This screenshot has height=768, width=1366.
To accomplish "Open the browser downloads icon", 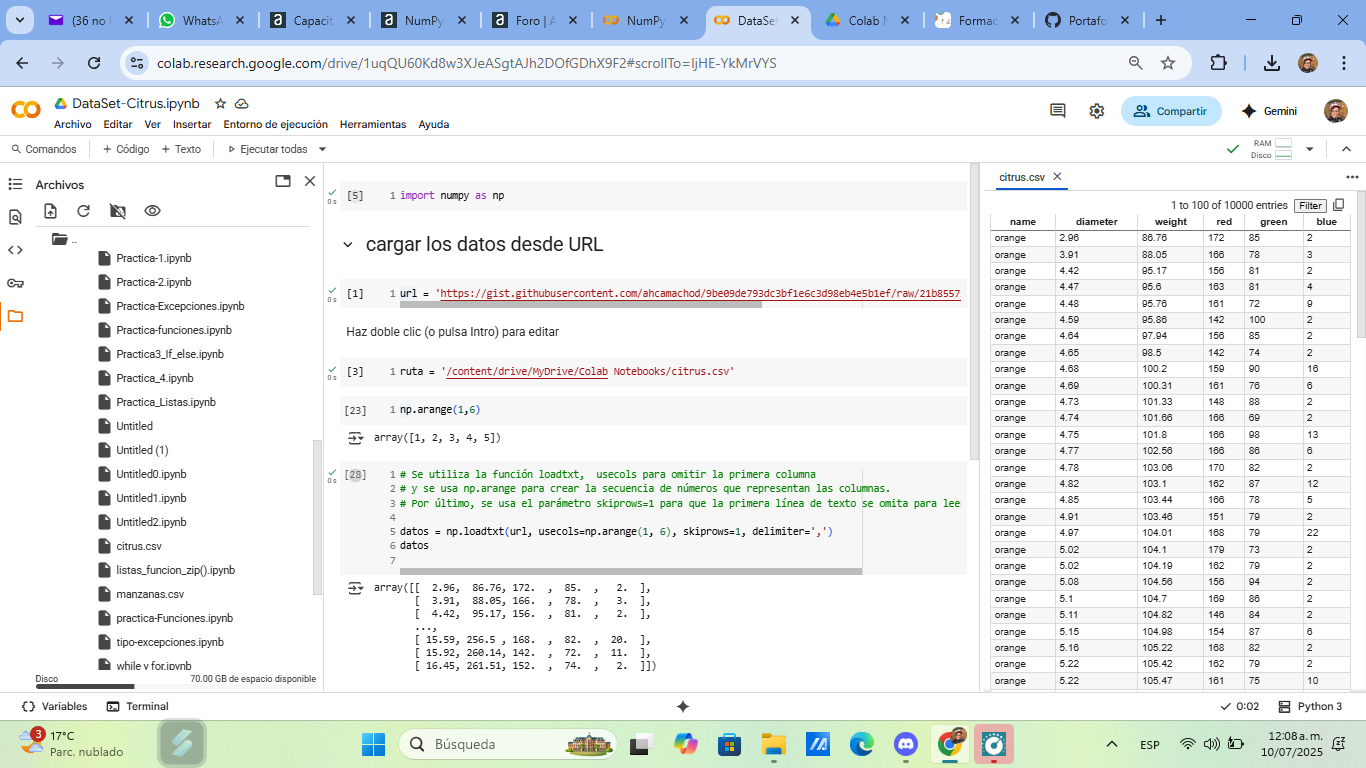I will (1272, 63).
